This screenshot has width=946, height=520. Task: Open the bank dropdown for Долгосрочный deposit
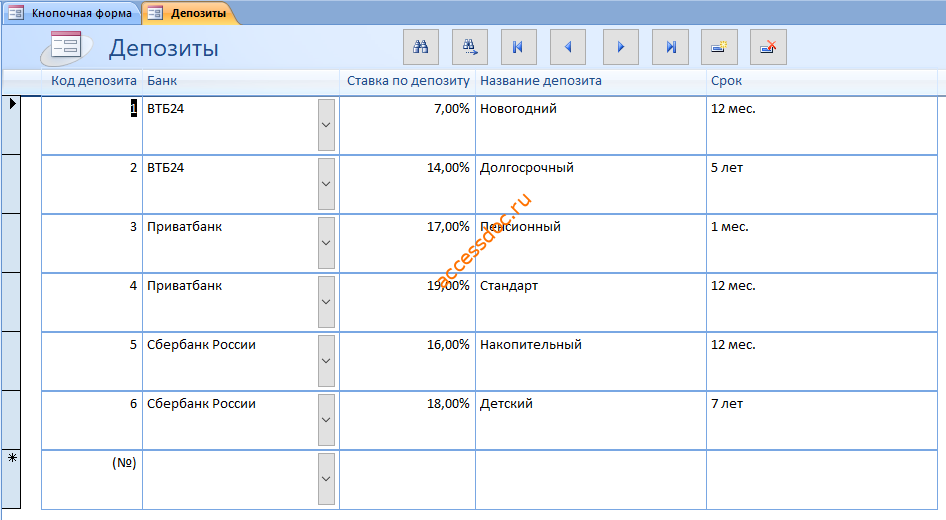pyautogui.click(x=326, y=184)
